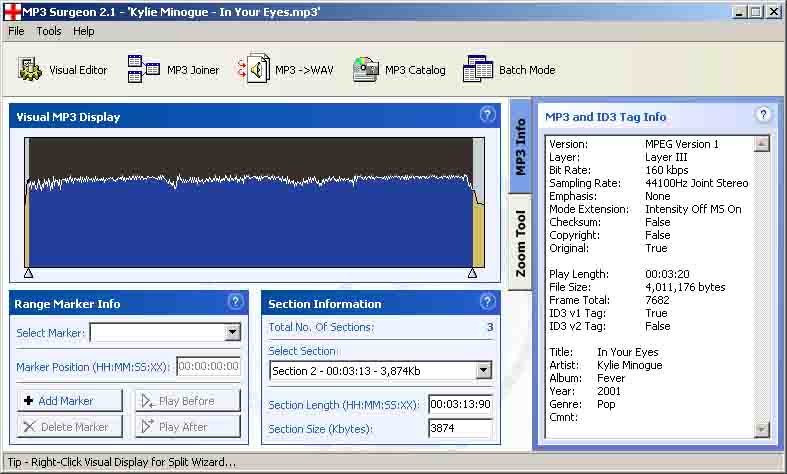Click 'Total No. Of Sections' count 3
This screenshot has width=787, height=474.
[x=490, y=327]
